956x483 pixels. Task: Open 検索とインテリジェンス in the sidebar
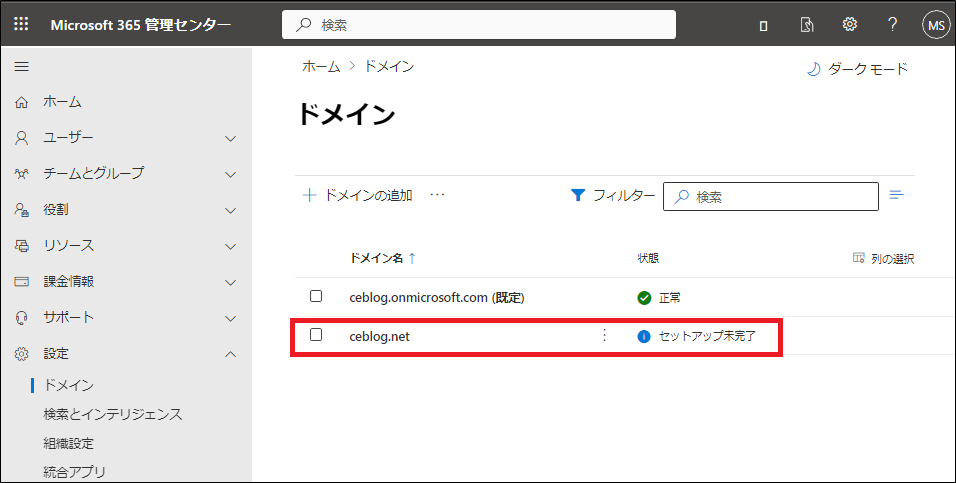tap(113, 415)
